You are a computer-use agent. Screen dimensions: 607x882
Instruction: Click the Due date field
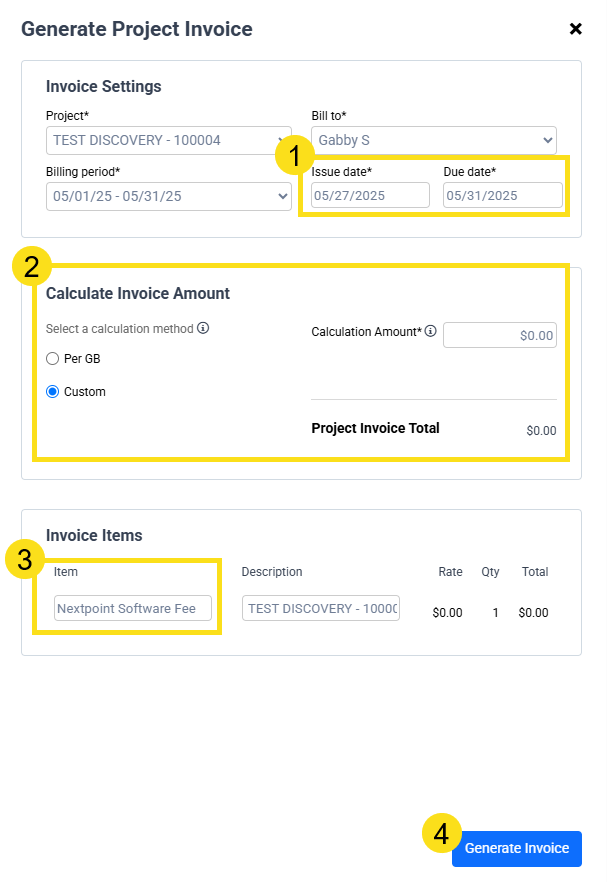point(502,195)
